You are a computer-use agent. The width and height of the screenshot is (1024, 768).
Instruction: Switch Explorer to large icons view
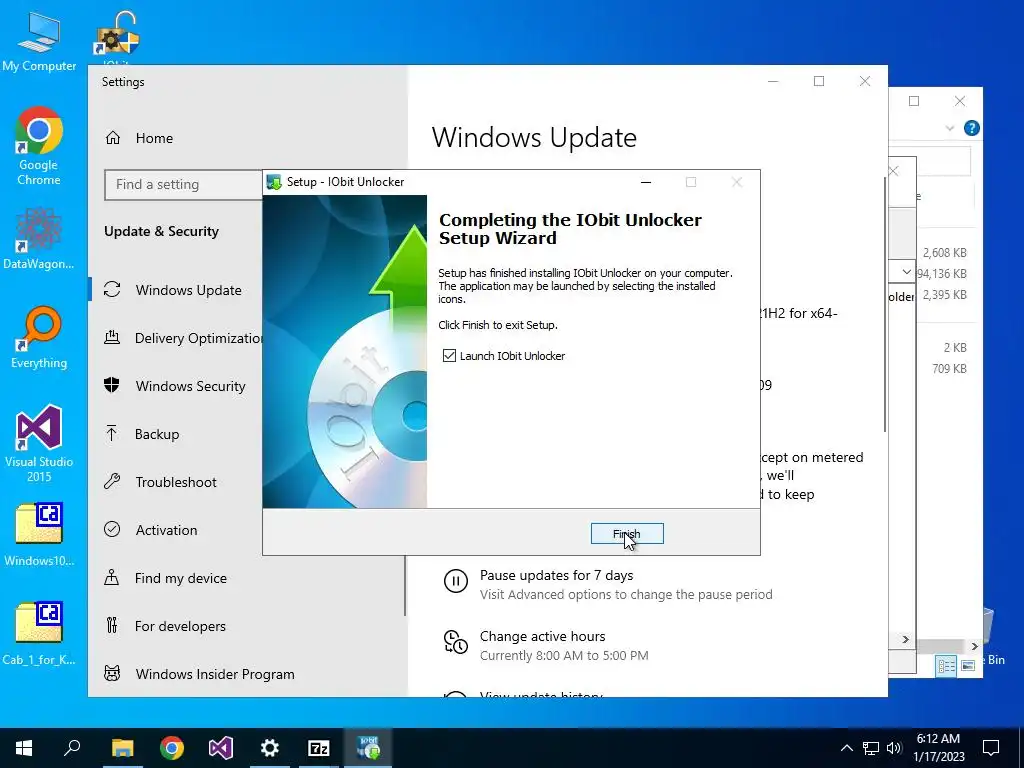[968, 665]
